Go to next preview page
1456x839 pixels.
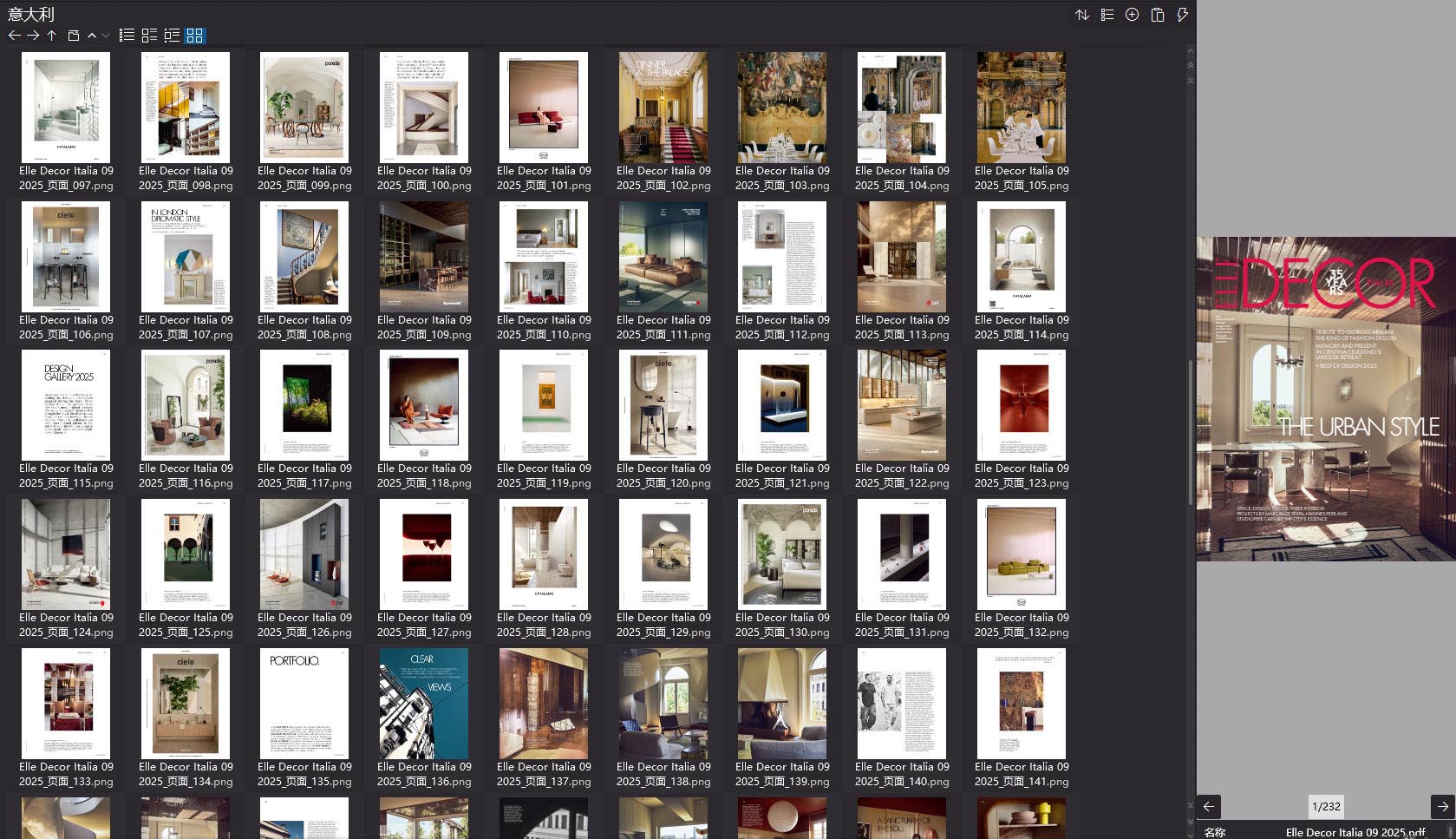tap(1442, 806)
